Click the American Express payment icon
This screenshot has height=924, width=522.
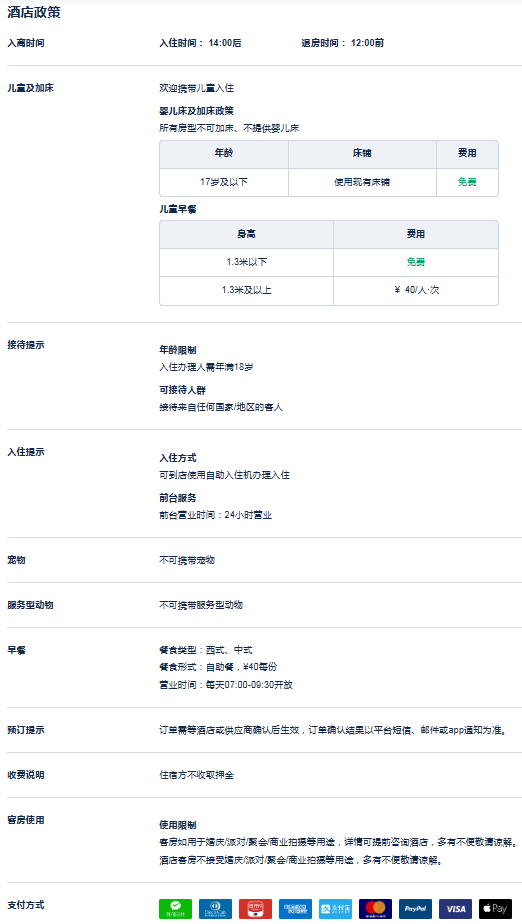295,909
